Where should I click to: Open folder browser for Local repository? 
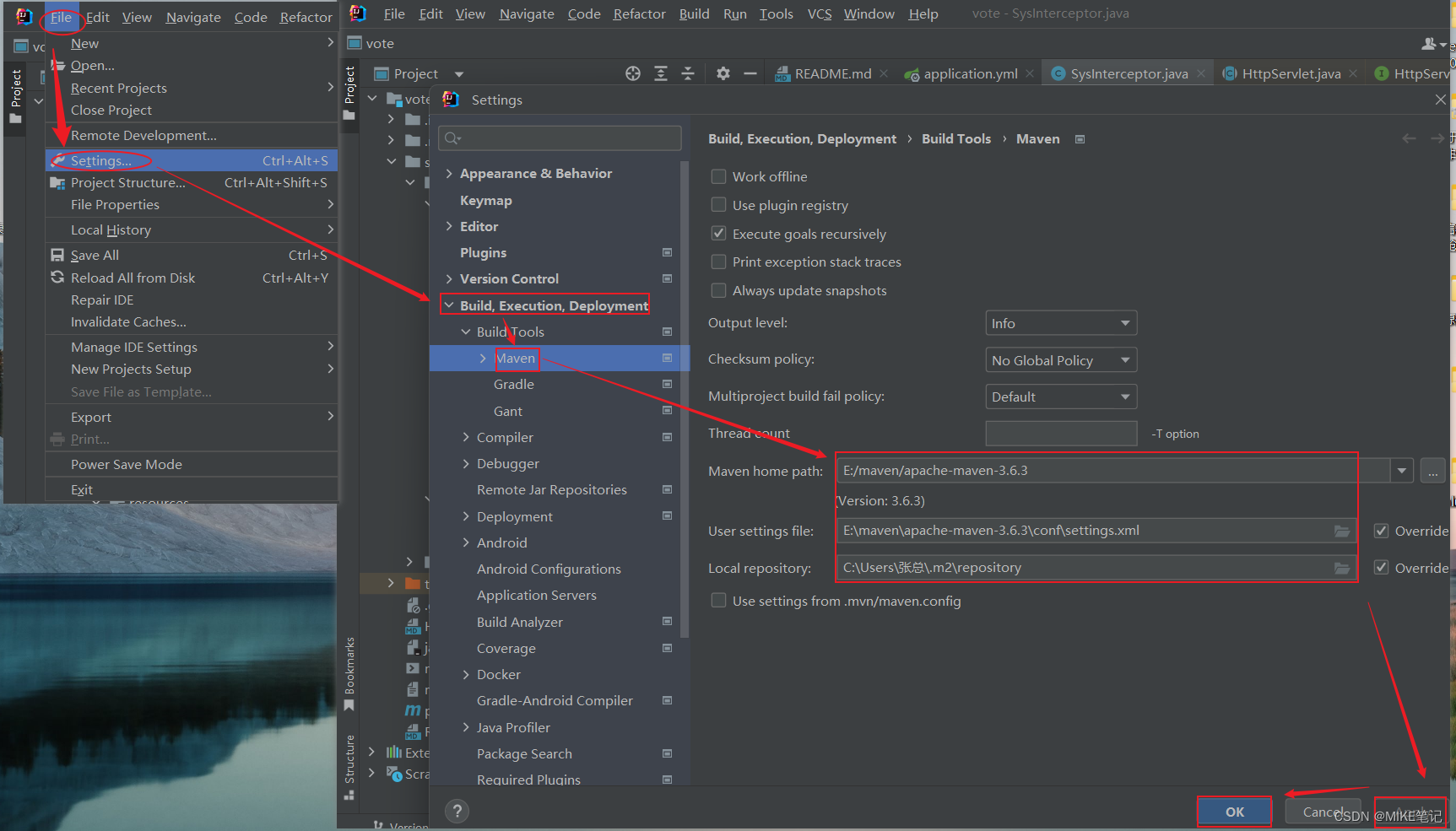[1341, 568]
